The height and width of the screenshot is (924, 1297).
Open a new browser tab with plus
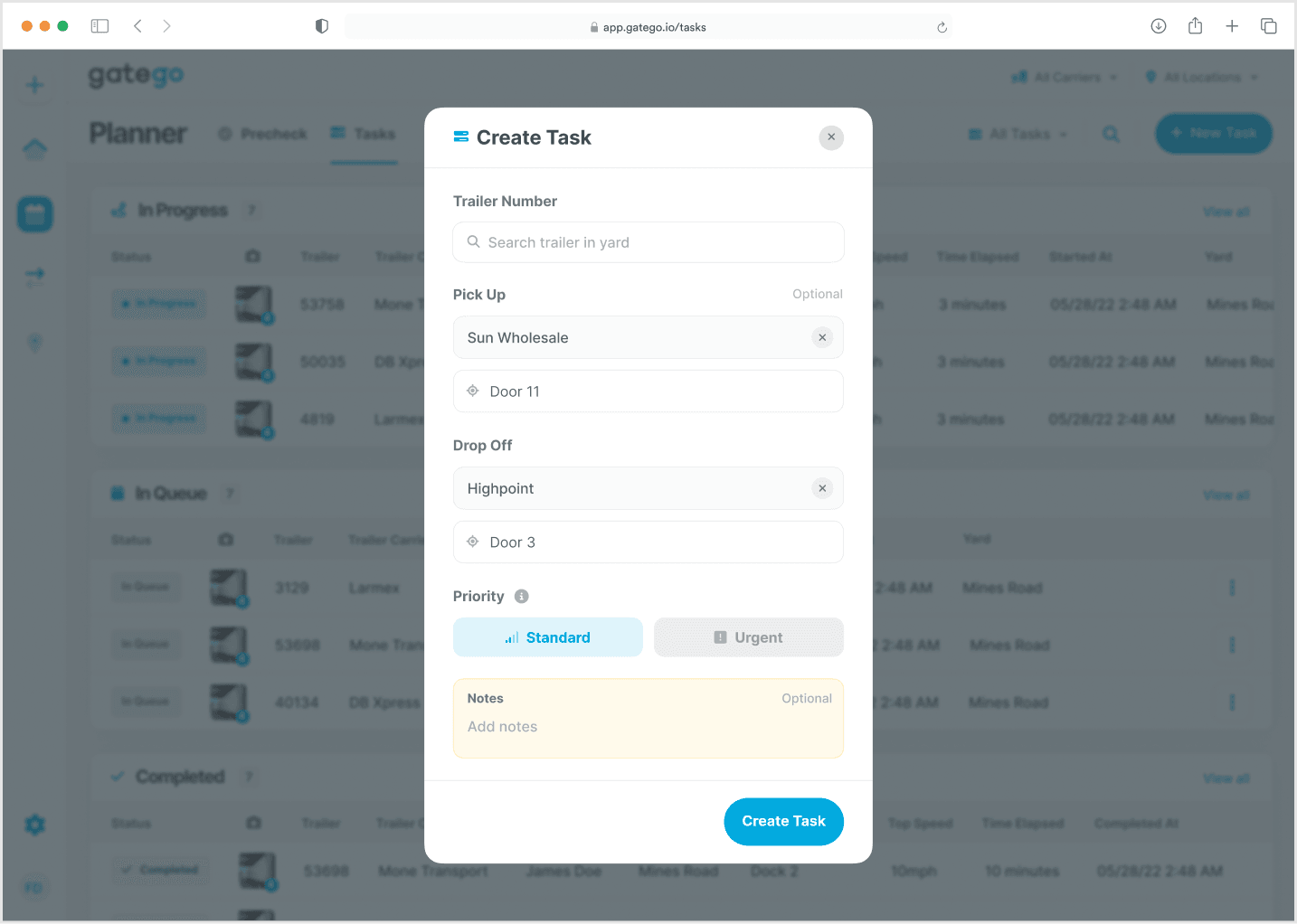point(1232,26)
